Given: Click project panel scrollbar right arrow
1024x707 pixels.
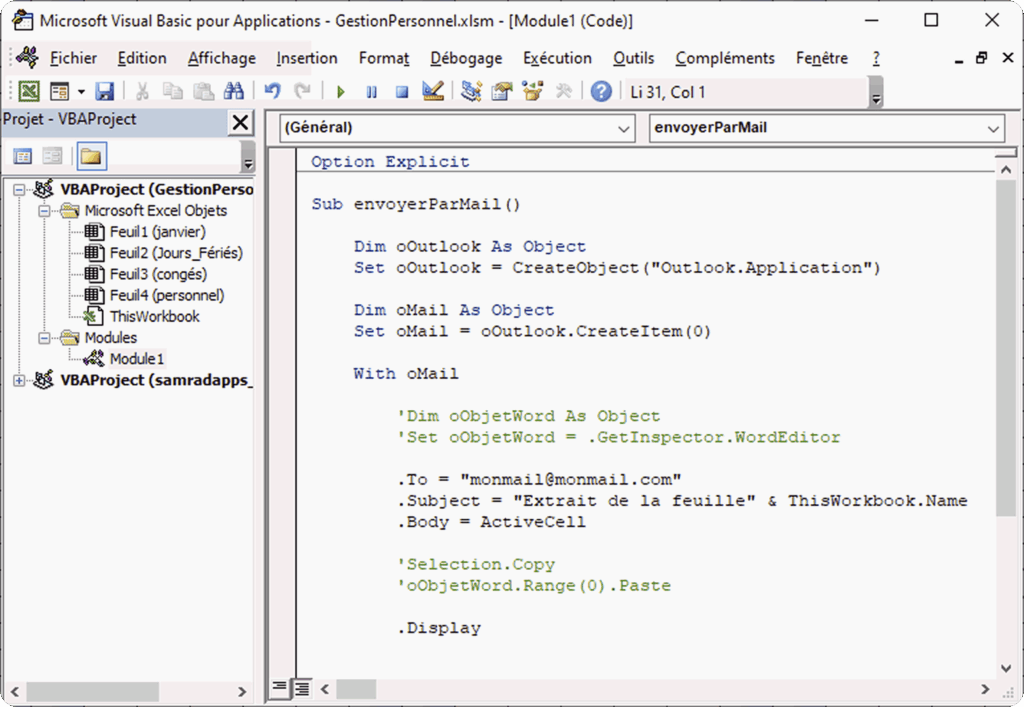Looking at the screenshot, I should coord(242,691).
